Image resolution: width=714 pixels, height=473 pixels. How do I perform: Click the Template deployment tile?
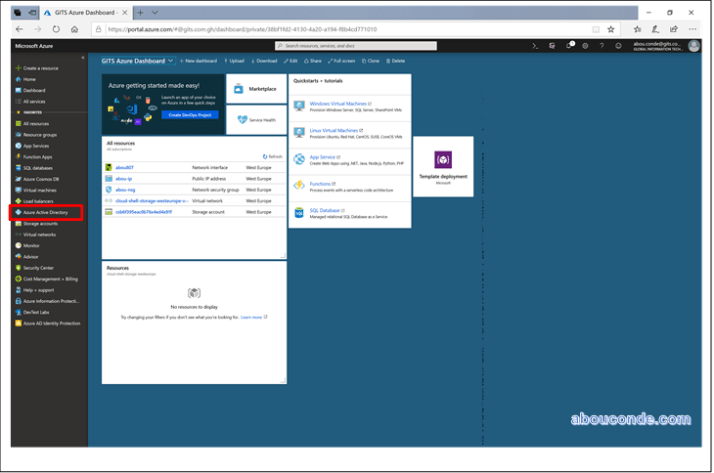[x=443, y=166]
